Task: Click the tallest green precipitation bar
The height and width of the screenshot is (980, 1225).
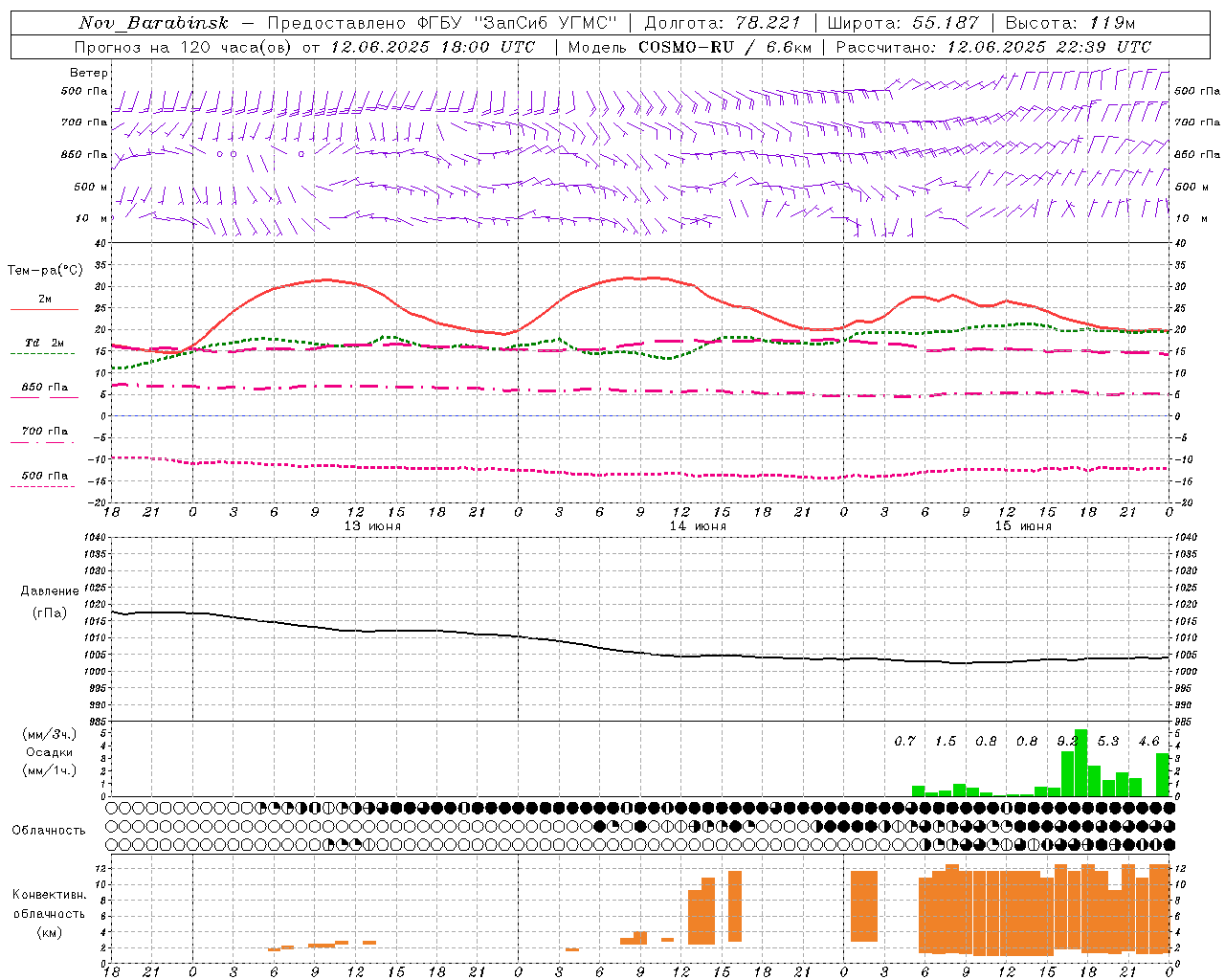Action: (1080, 763)
